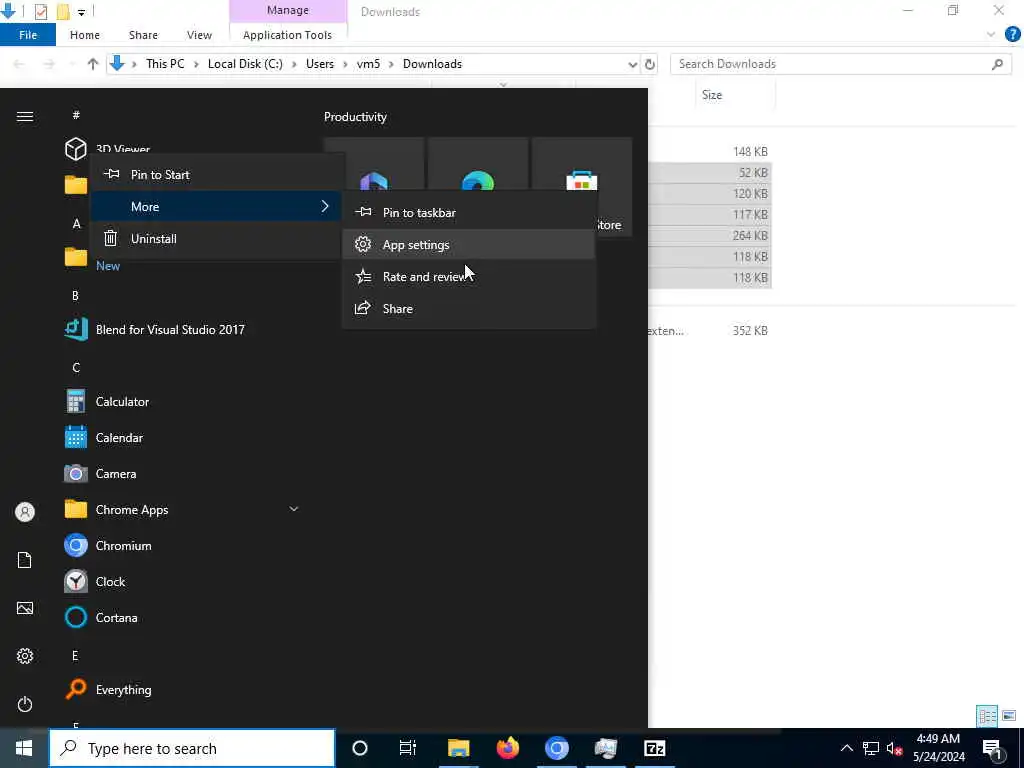Open the Microsoft Edge tile
This screenshot has height=768, width=1024.
(478, 186)
